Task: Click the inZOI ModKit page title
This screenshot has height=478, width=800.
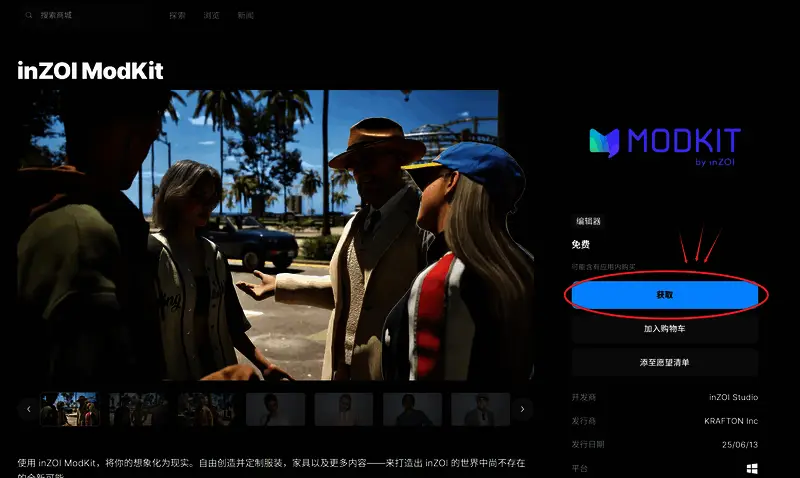Action: pos(90,70)
